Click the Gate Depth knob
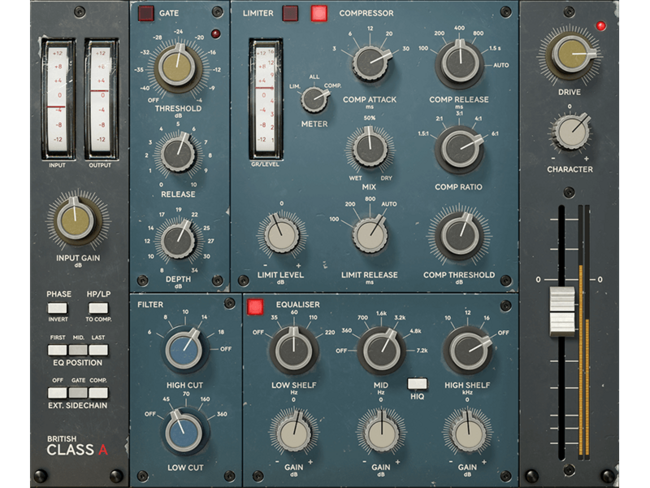The height and width of the screenshot is (488, 650). [x=177, y=240]
